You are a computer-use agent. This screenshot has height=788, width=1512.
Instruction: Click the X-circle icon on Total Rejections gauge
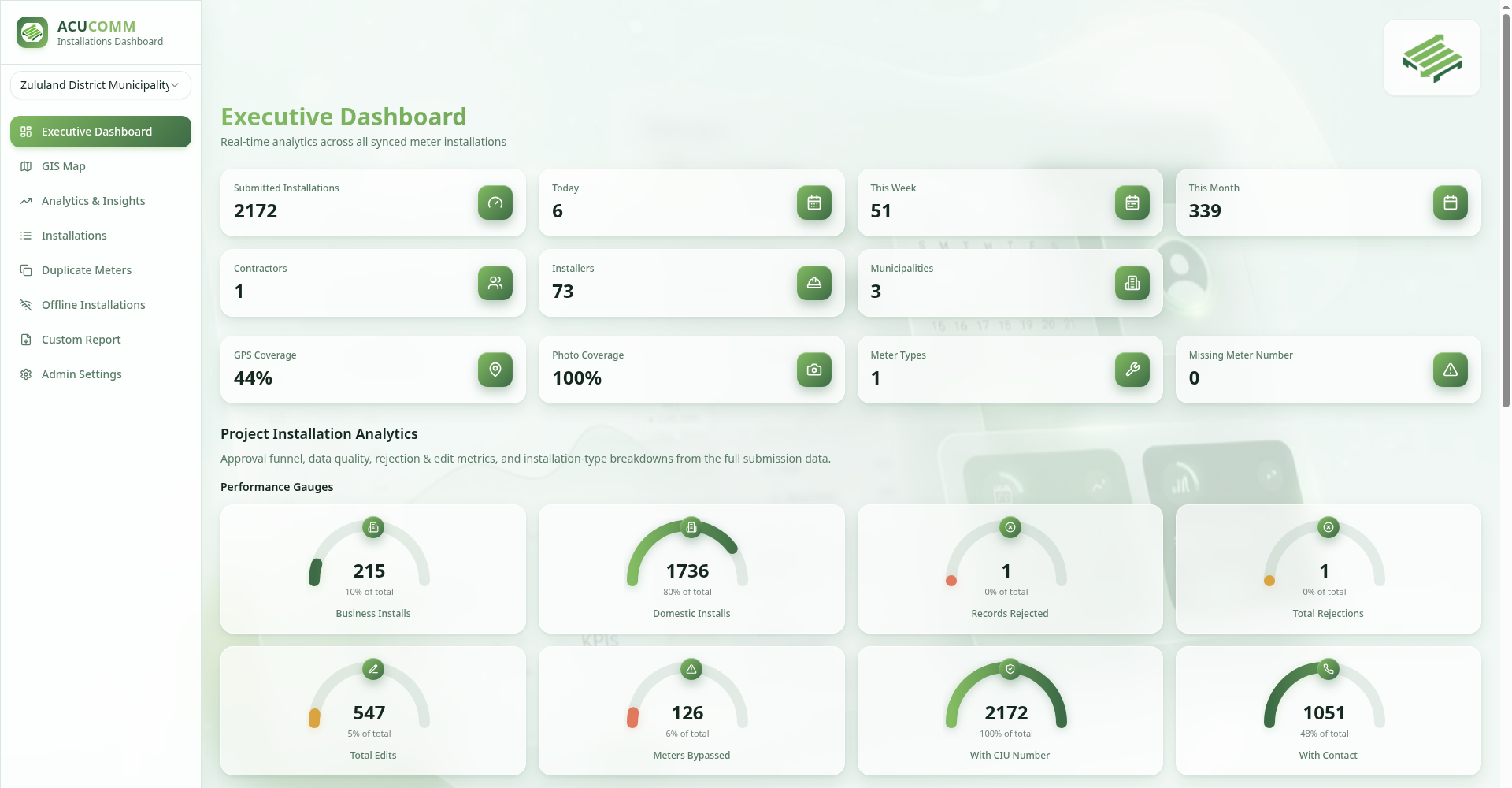[1329, 527]
